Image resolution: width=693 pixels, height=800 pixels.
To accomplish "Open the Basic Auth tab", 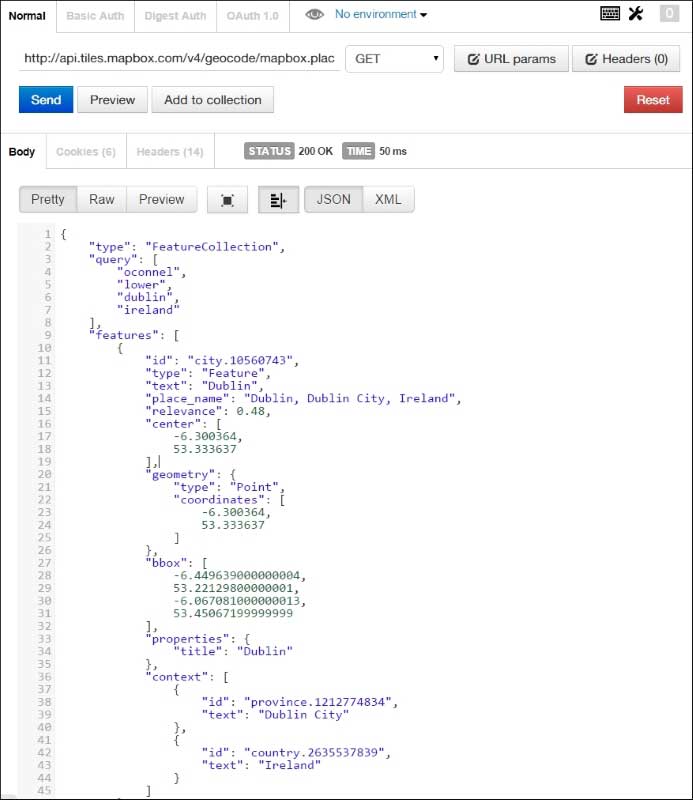I will [94, 16].
